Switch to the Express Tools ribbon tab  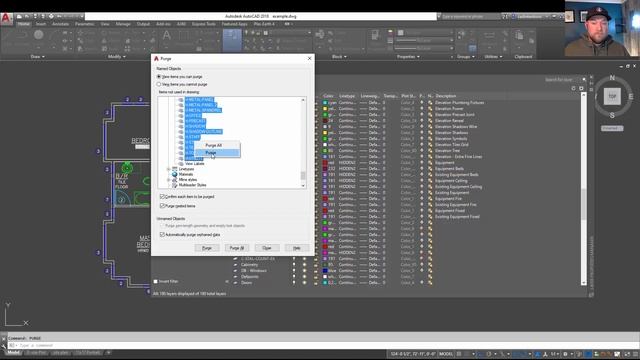(x=203, y=24)
